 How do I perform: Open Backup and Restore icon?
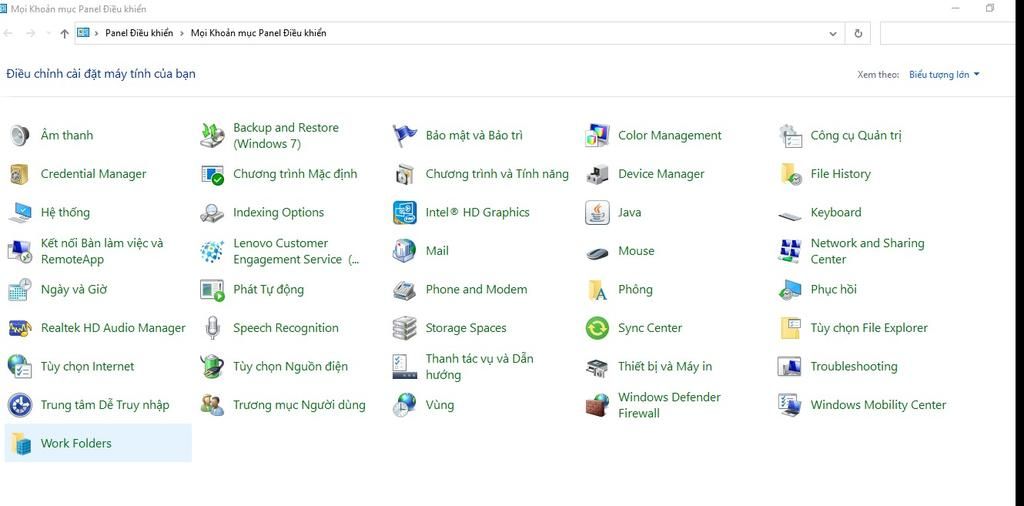pos(212,135)
